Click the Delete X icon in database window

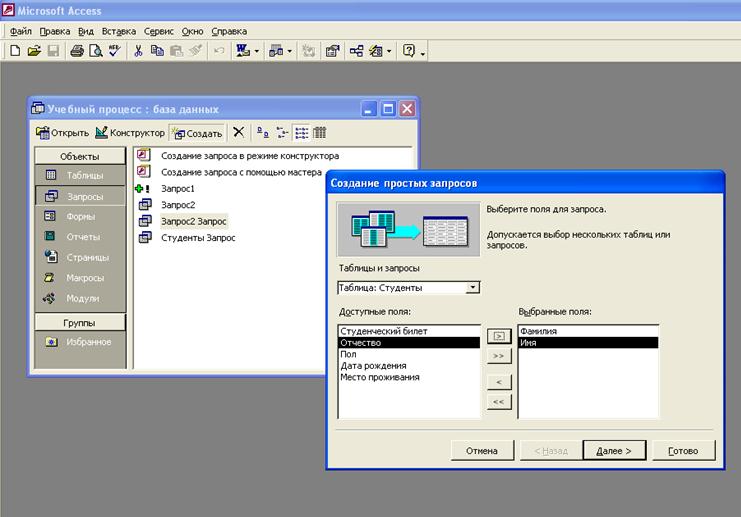239,132
